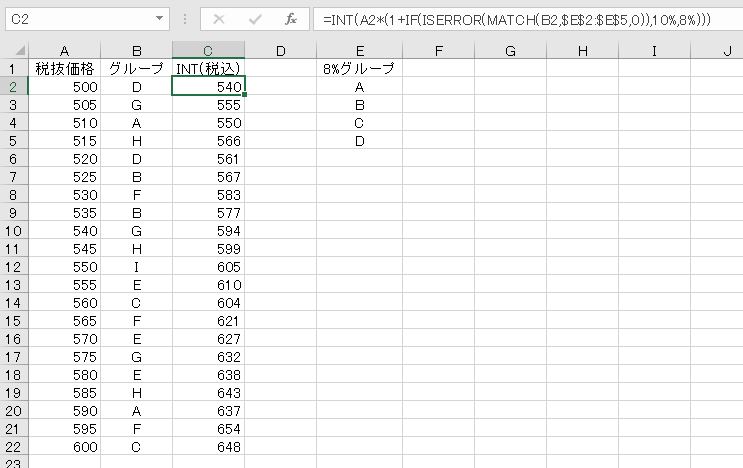Click the INT(税込) header cell
743x468 pixels.
pos(208,69)
